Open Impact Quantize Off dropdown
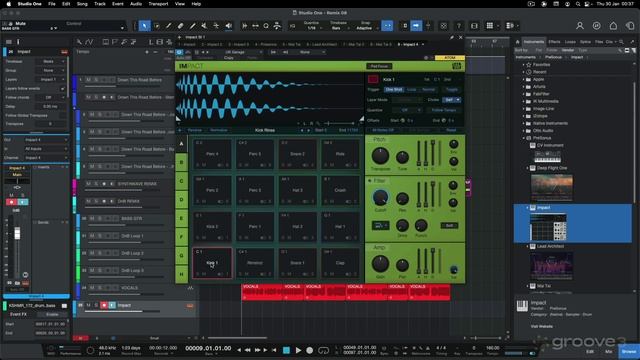 (407, 110)
